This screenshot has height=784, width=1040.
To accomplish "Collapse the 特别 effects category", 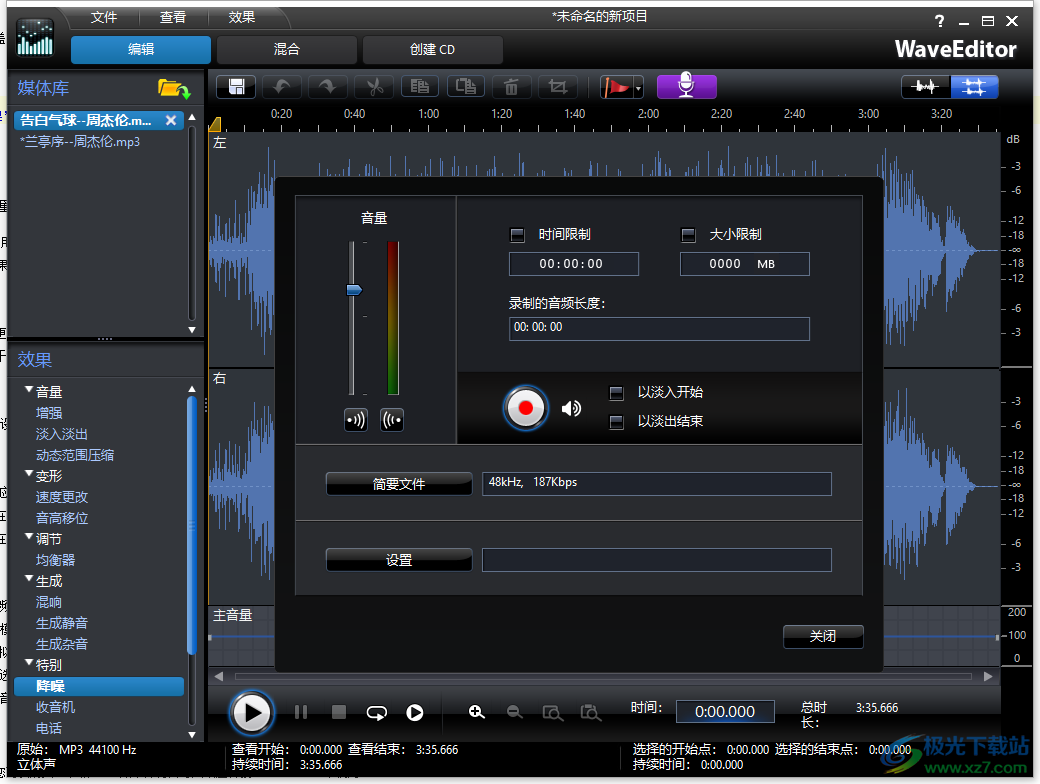I will 29,664.
